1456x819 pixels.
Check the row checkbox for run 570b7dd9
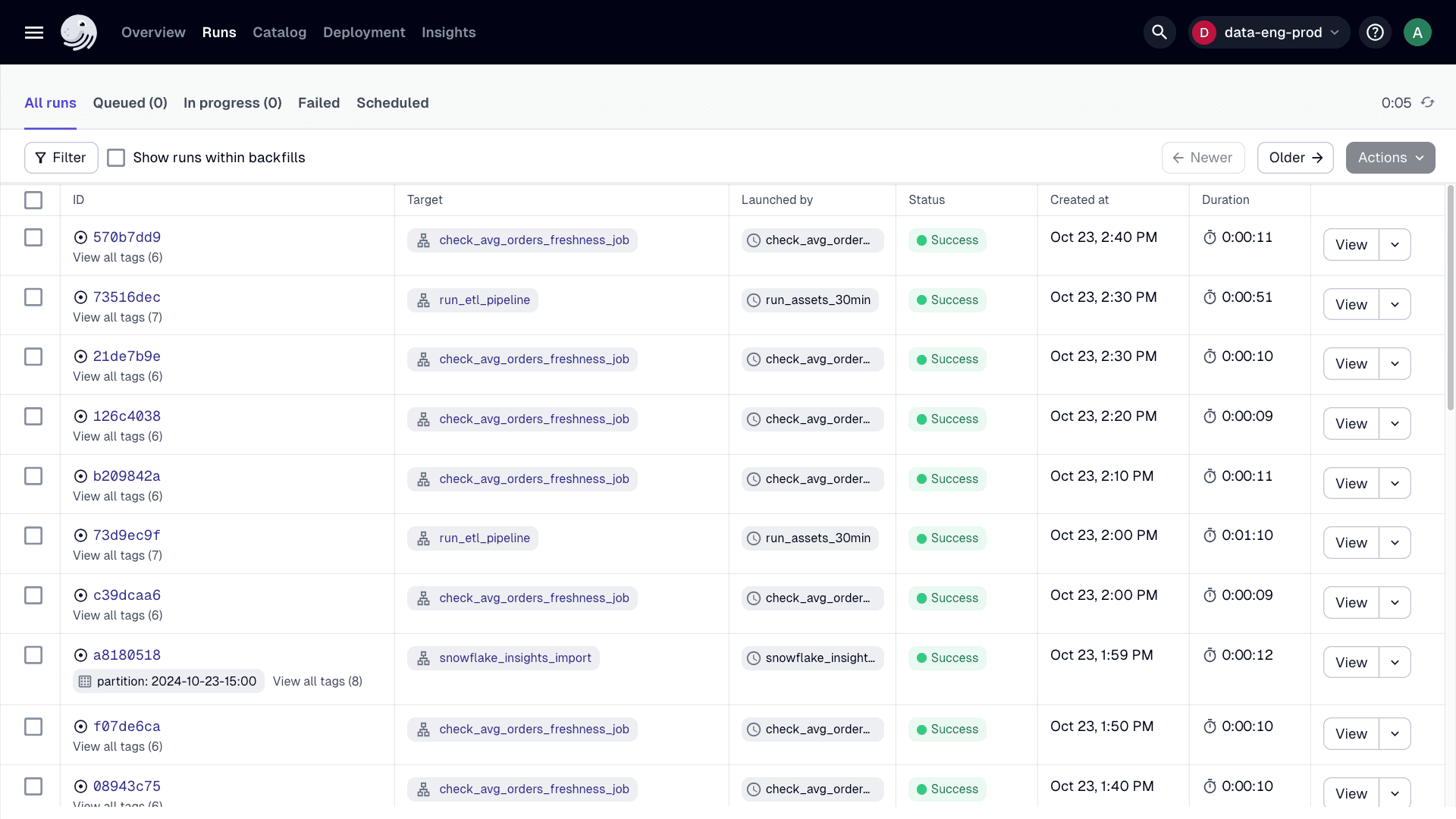(33, 237)
